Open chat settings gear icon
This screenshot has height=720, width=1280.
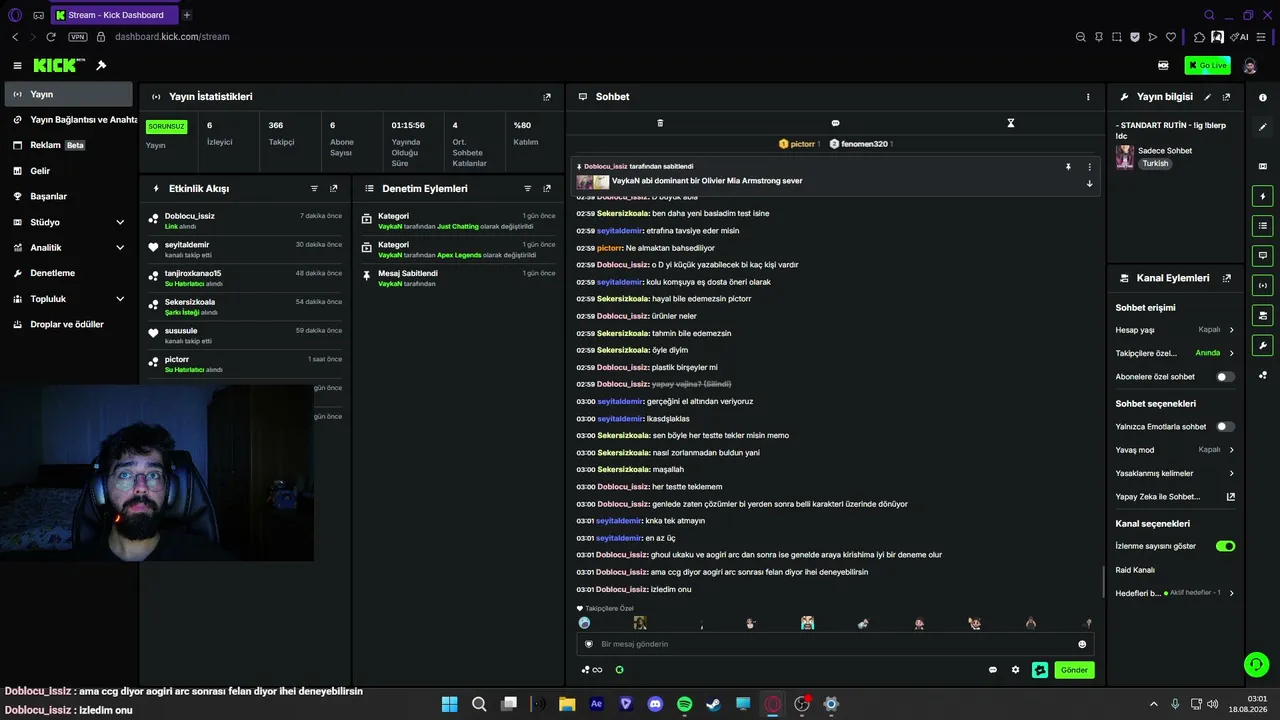click(x=1015, y=670)
